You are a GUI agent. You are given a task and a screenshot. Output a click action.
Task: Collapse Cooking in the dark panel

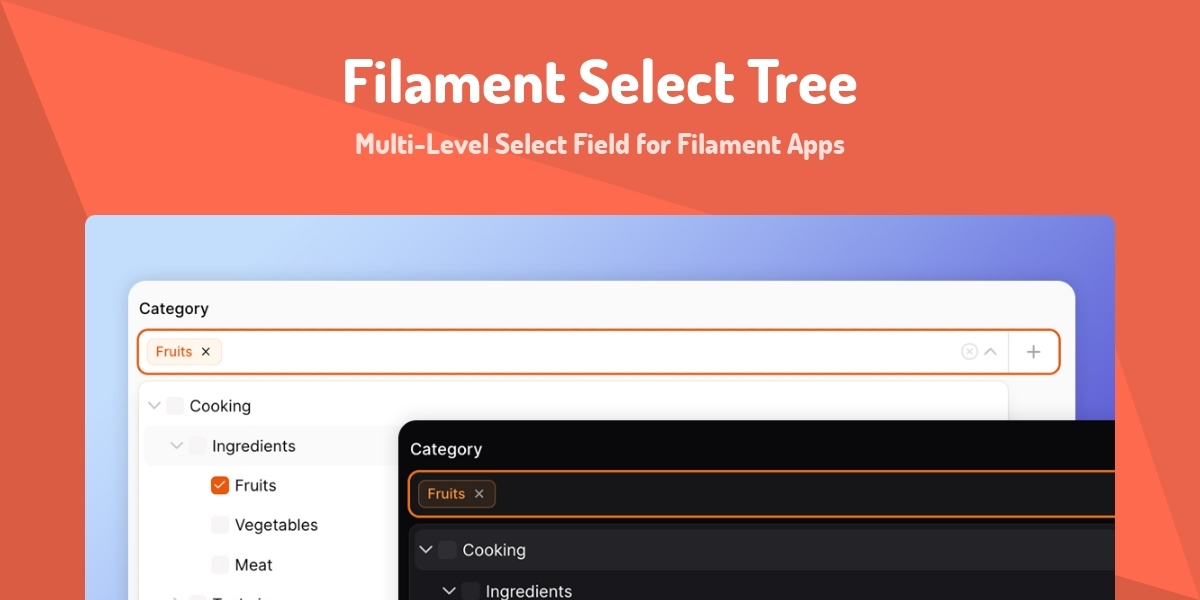(425, 549)
